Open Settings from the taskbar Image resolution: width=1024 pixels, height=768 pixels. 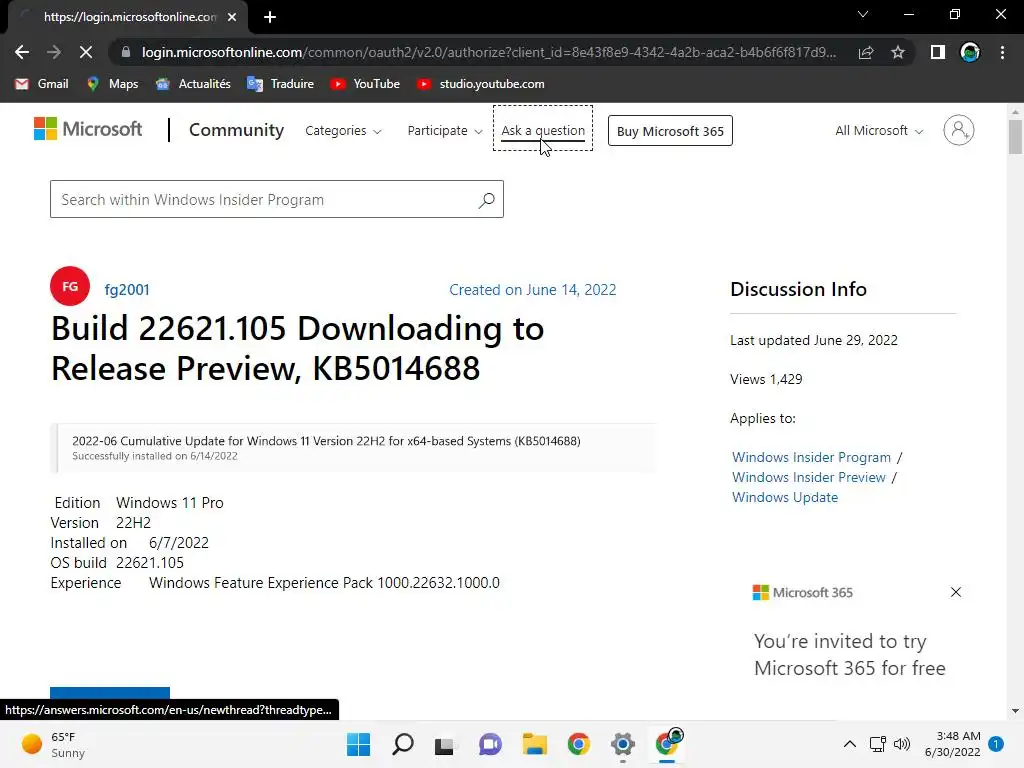pos(623,744)
